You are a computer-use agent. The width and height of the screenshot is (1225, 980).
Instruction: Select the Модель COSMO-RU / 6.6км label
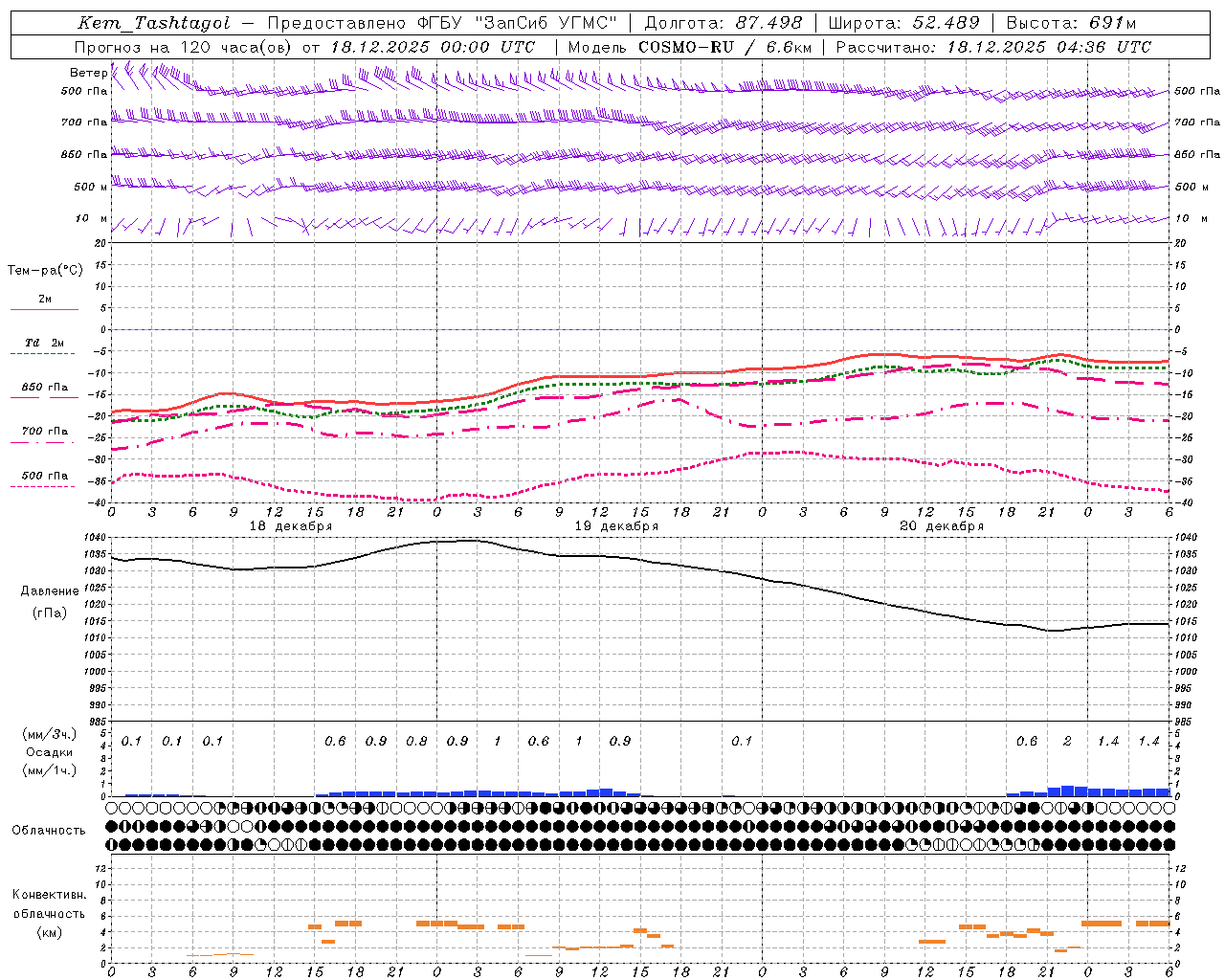(690, 47)
